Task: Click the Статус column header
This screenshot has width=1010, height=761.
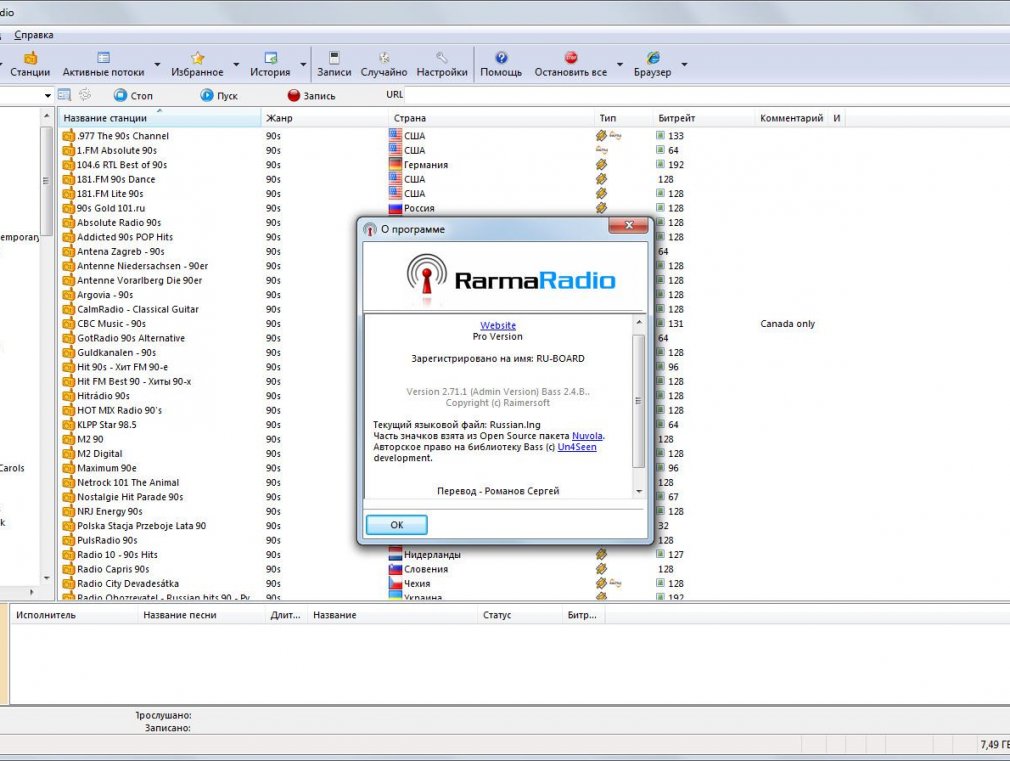Action: [520, 615]
